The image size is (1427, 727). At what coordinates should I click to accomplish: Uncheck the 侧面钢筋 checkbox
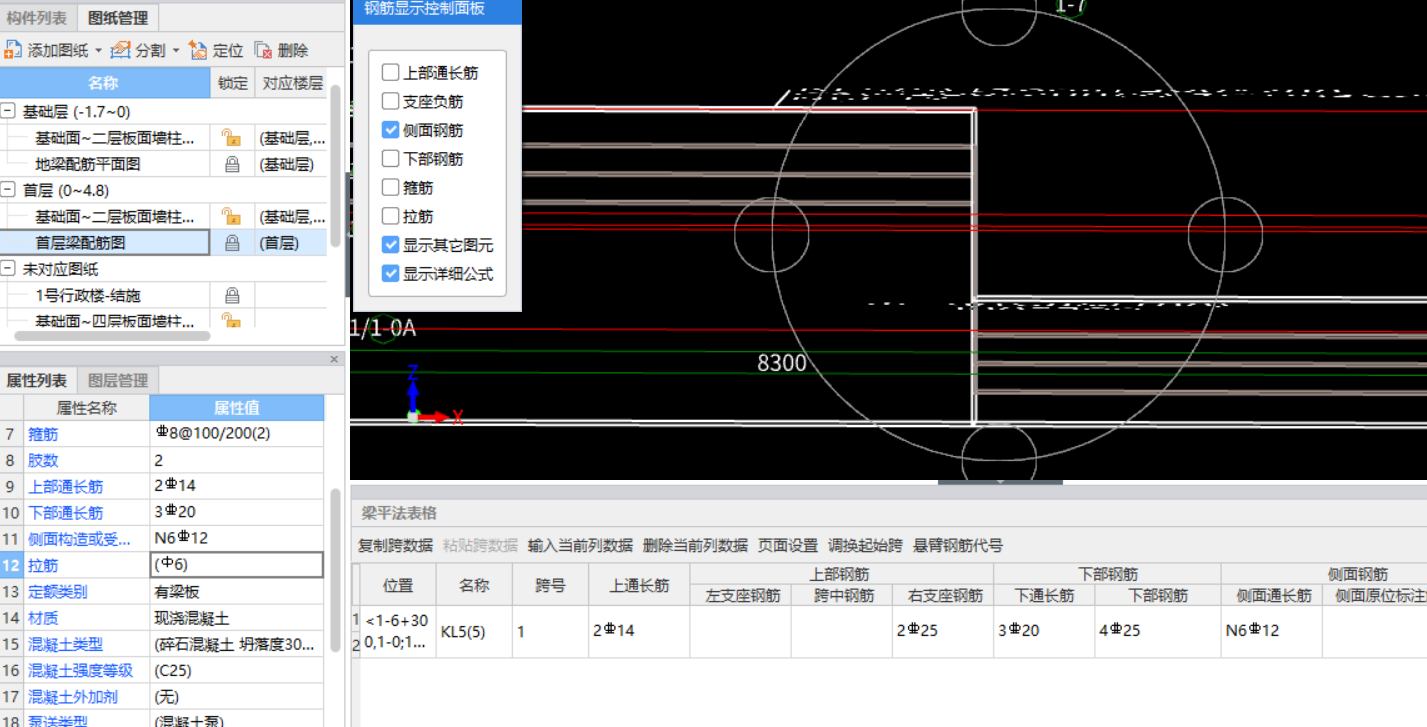[x=390, y=130]
